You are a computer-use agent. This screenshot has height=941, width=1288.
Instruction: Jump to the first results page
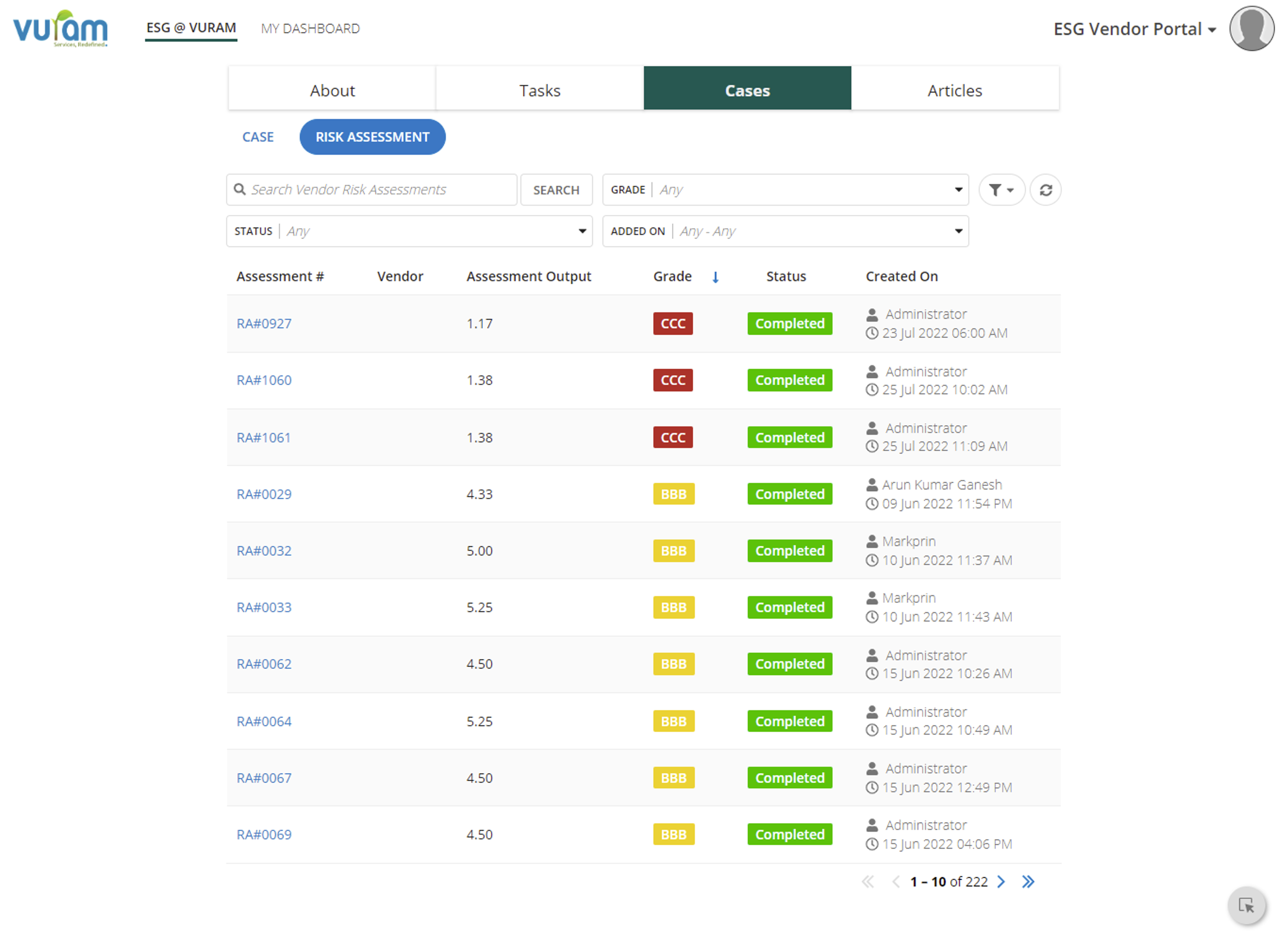click(868, 882)
